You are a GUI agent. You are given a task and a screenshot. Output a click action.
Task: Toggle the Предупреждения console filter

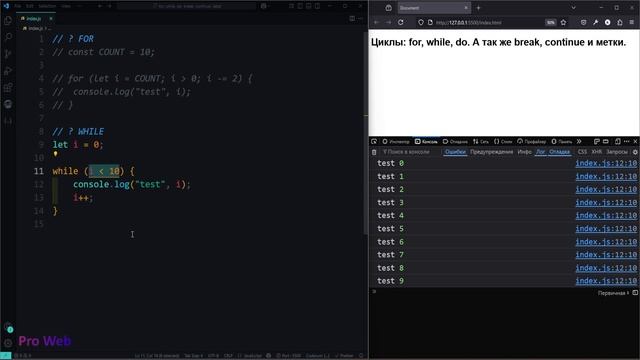(491, 152)
